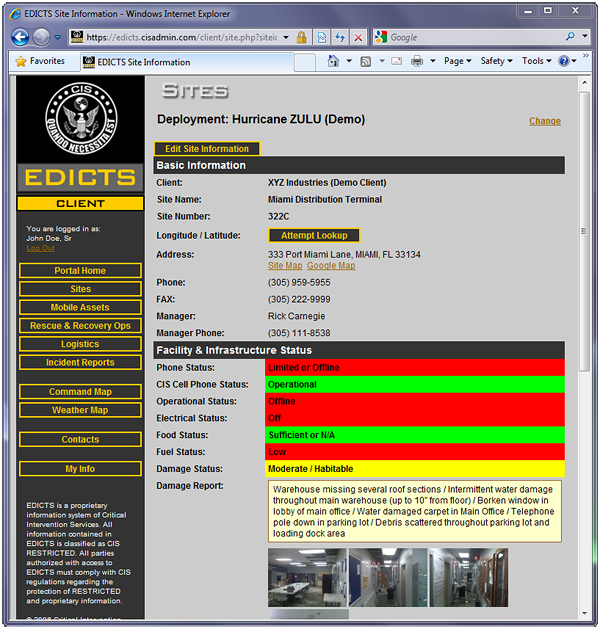Viewport: 600px width, 629px height.
Task: Open Incident Reports
Action: coord(80,363)
